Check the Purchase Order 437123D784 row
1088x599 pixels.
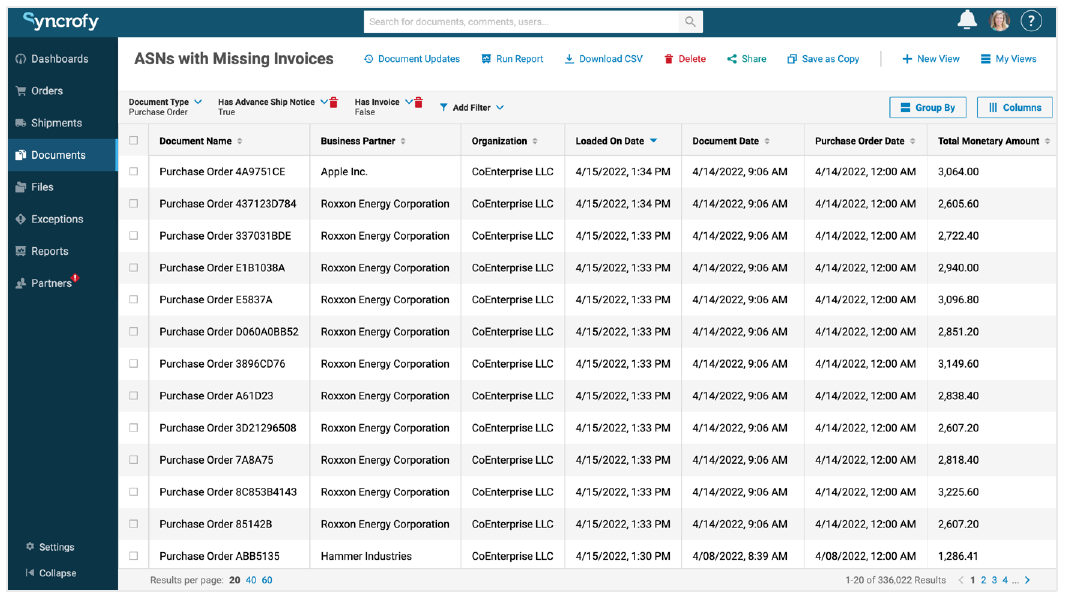pyautogui.click(x=134, y=203)
